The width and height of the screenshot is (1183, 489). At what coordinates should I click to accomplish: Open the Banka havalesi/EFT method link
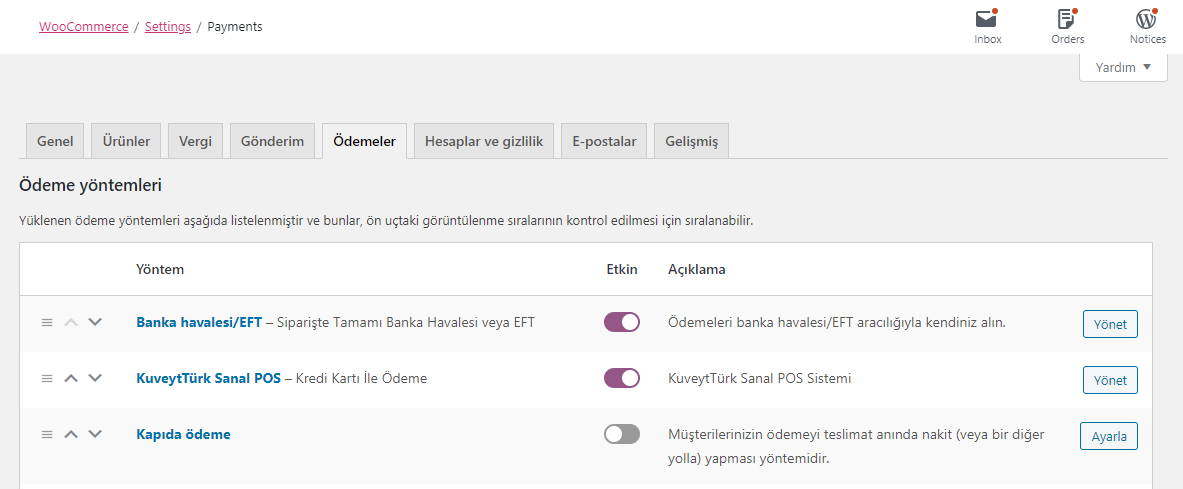point(199,322)
